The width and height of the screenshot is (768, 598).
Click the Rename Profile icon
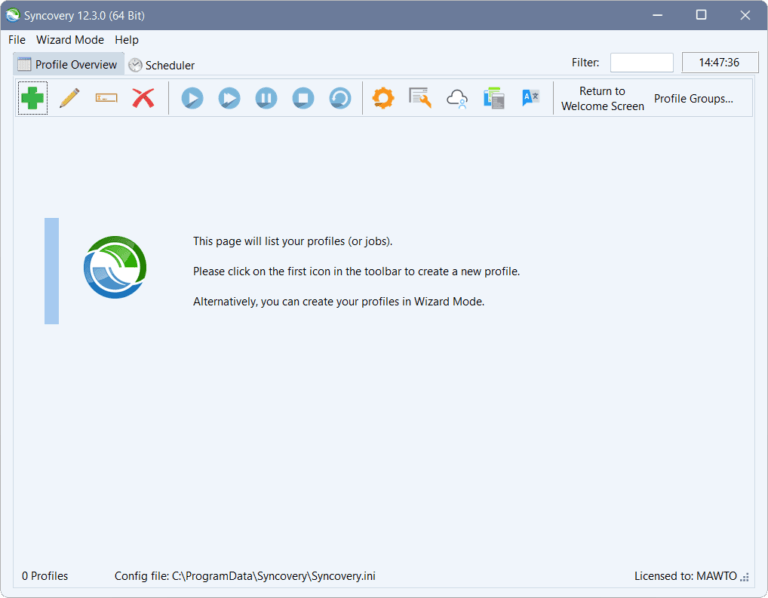106,98
